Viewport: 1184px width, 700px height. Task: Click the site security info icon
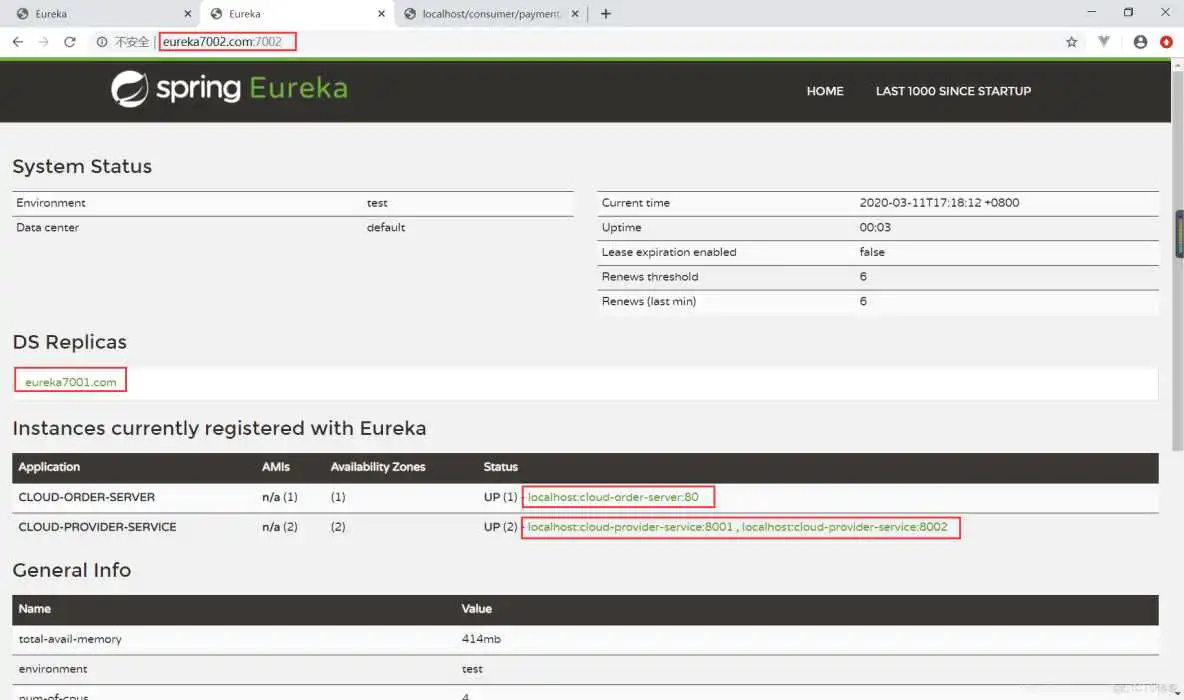pyautogui.click(x=101, y=41)
